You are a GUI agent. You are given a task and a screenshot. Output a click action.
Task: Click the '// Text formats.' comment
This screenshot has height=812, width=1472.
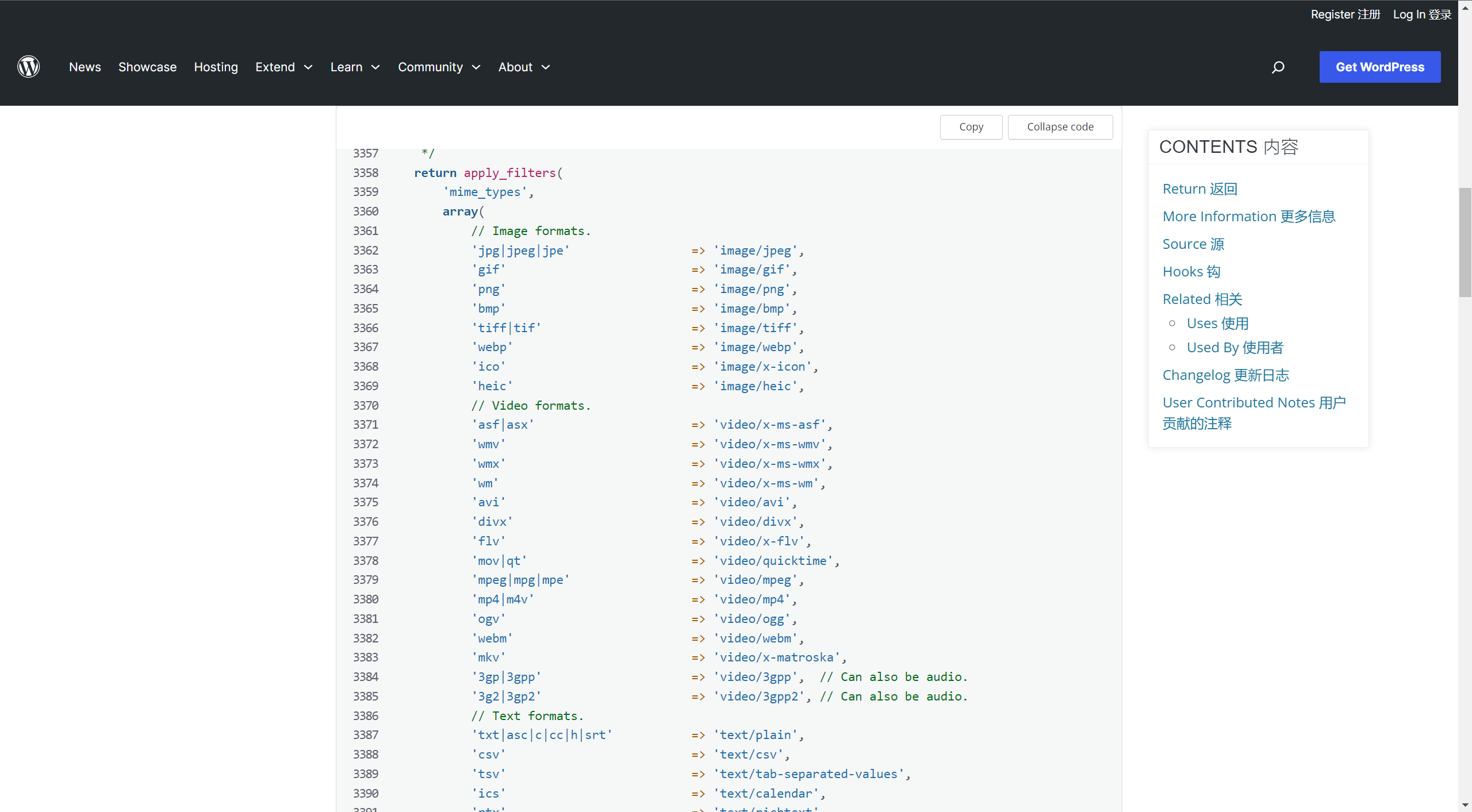(x=527, y=716)
